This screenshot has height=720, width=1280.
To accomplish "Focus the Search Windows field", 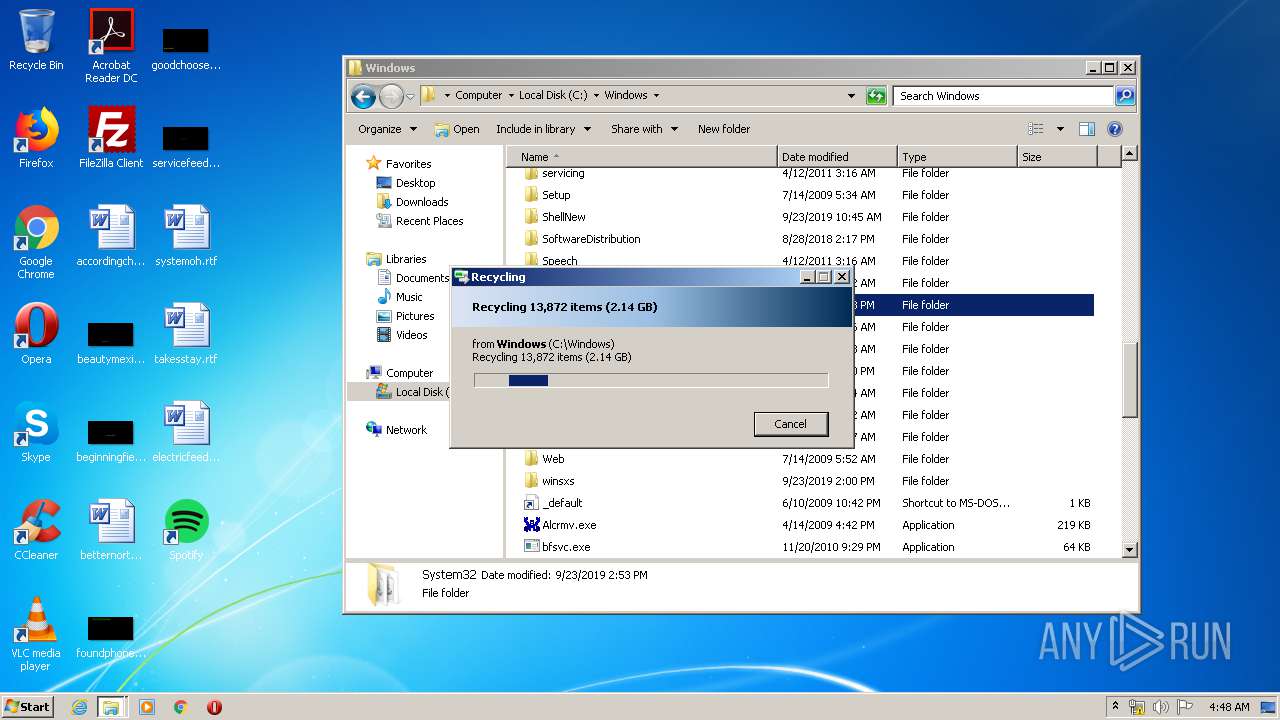I will 1003,96.
